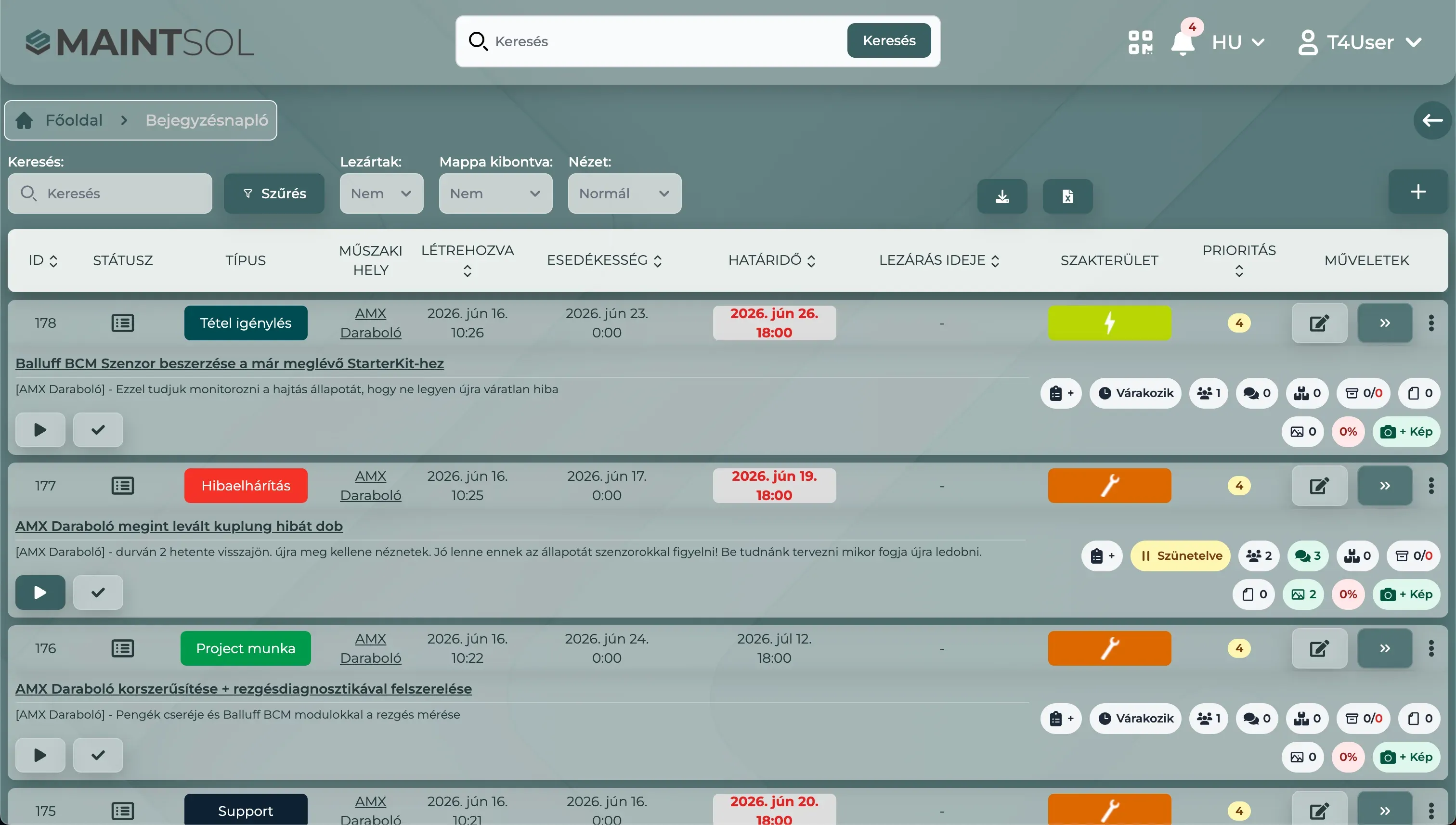Open the three-dot menu for entry 178
The height and width of the screenshot is (825, 1456).
(1431, 323)
